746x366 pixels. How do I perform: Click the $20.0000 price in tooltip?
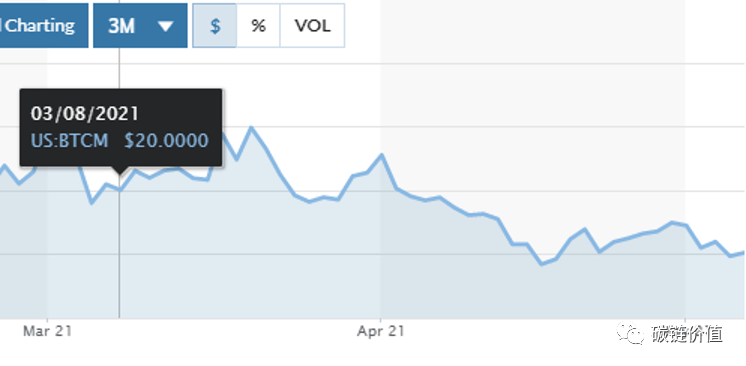coord(167,141)
